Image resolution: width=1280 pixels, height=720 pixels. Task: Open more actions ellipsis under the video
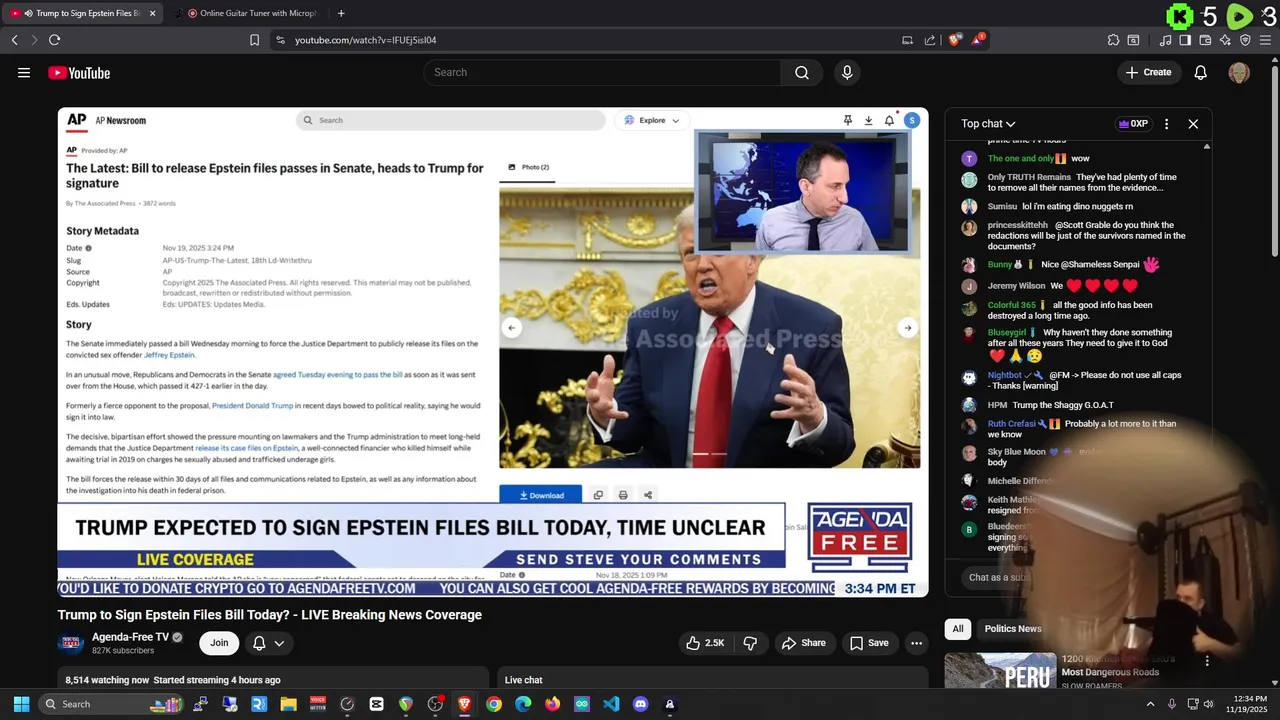click(x=916, y=643)
